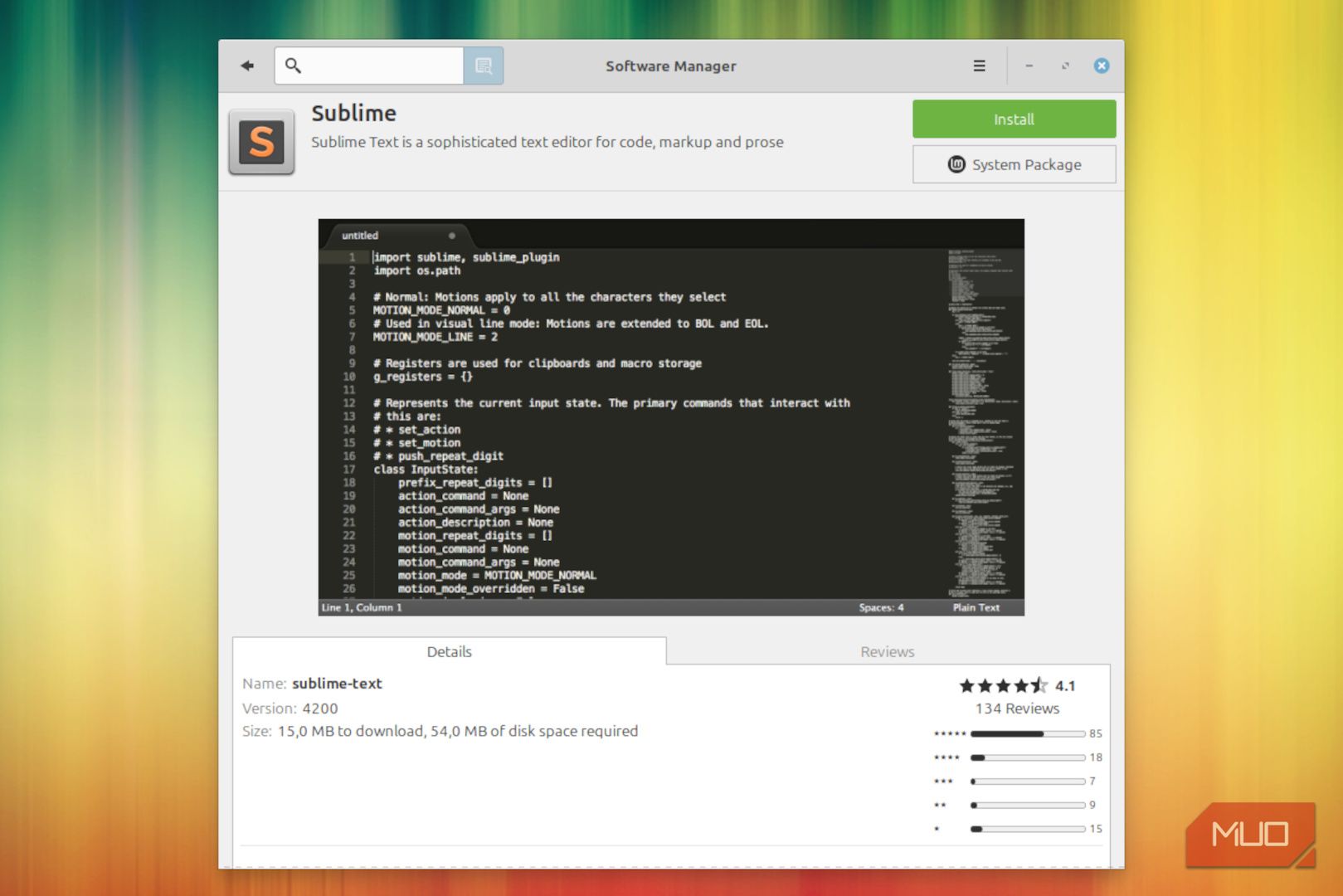Click the Sublime app icon
Screen dimensions: 1343x896
pos(261,142)
